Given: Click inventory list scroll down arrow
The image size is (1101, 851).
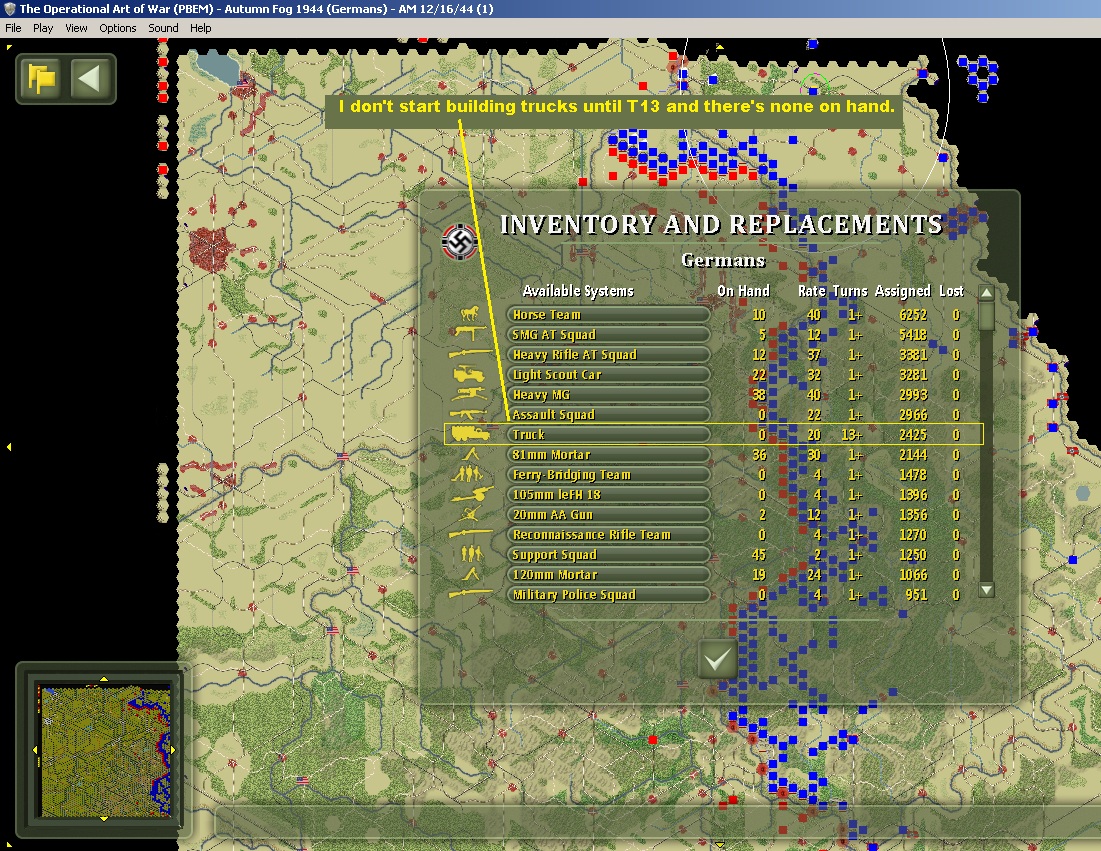Looking at the screenshot, I should (987, 590).
